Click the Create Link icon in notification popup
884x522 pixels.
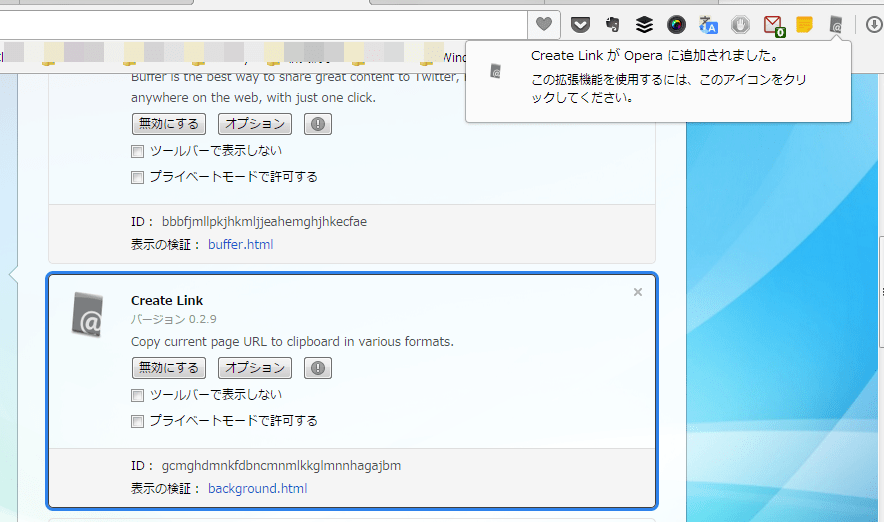495,71
